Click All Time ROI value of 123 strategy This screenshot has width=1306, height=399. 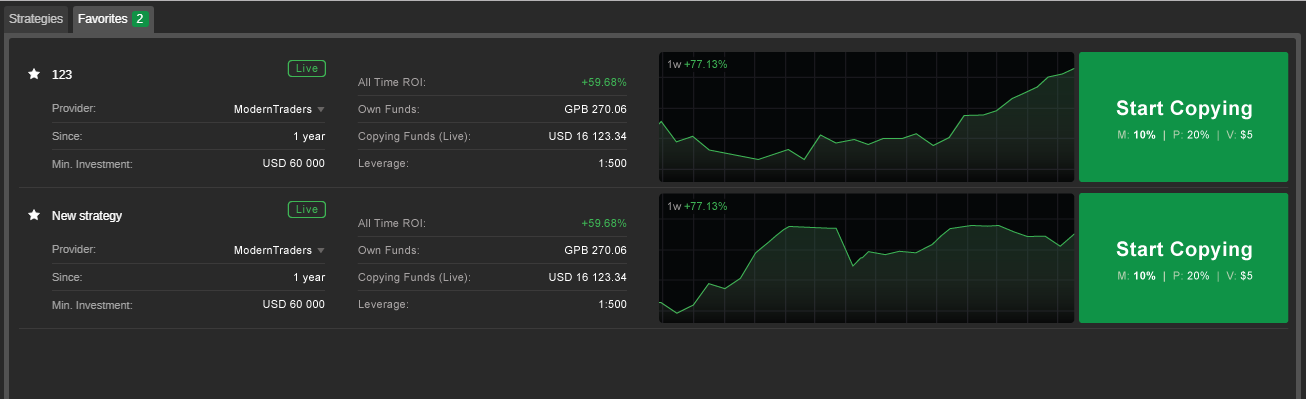(x=603, y=82)
